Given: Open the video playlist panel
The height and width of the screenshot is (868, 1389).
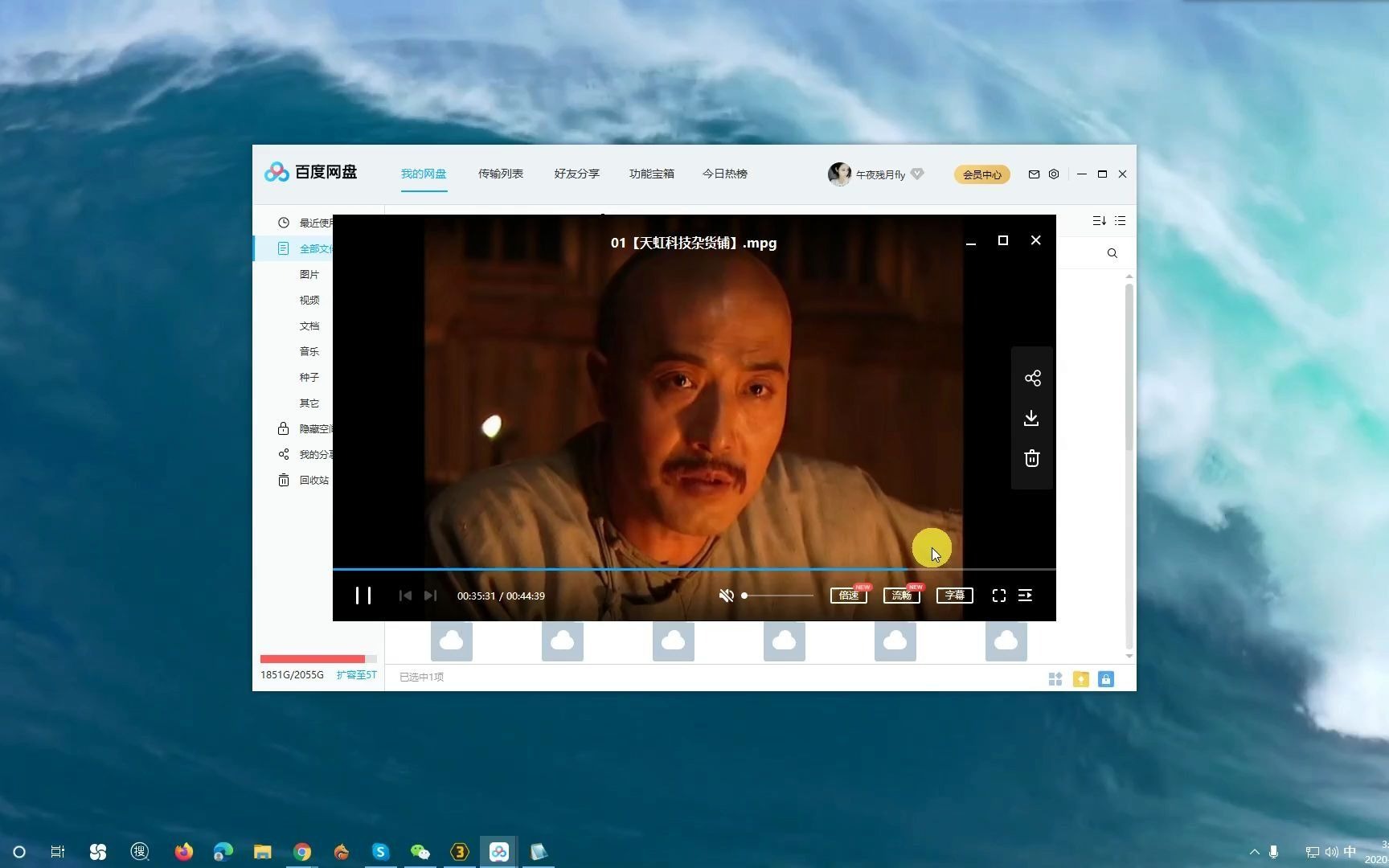Looking at the screenshot, I should [x=1026, y=596].
